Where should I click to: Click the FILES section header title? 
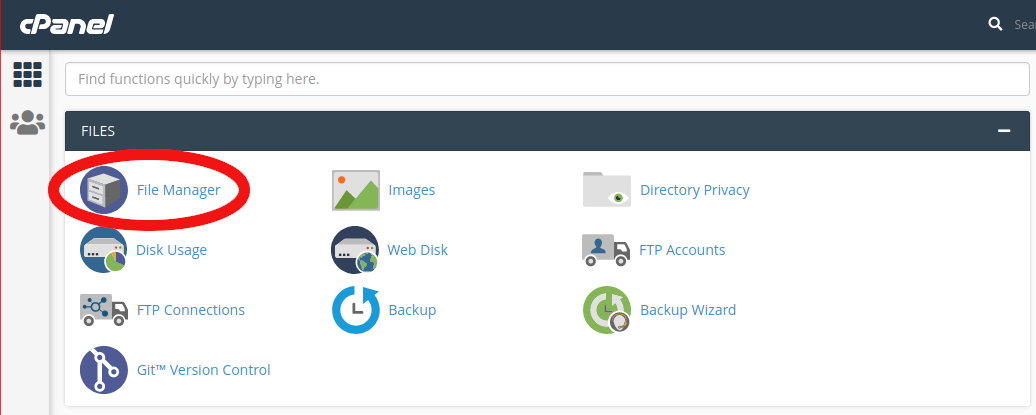click(98, 131)
